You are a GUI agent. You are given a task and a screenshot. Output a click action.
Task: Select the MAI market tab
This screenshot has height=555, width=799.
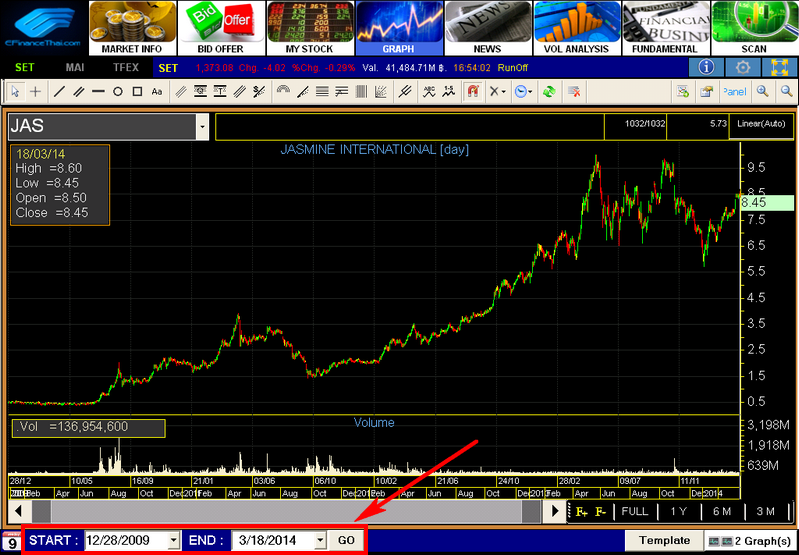point(75,67)
